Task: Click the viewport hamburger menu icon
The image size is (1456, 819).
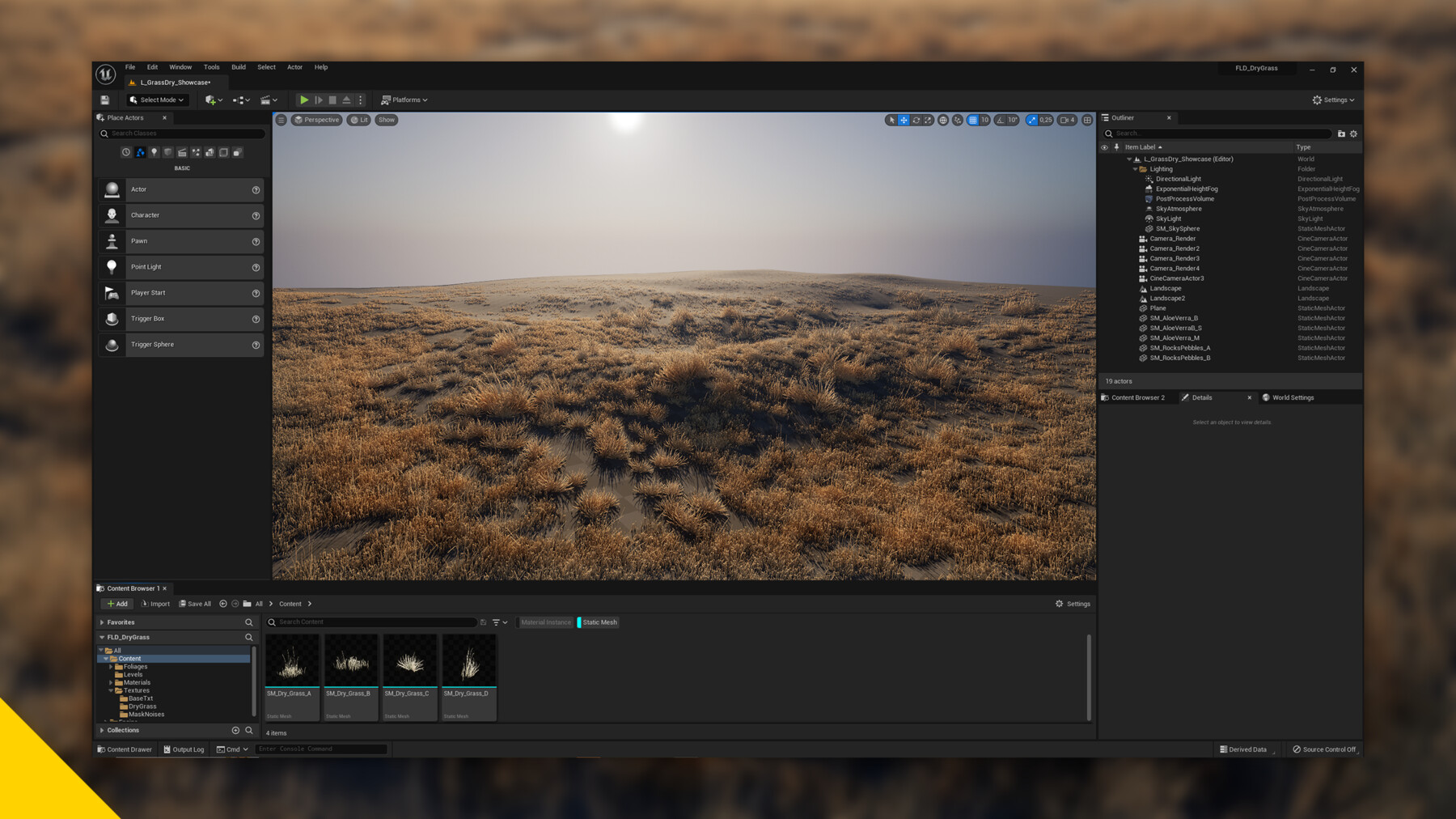Action: (281, 120)
